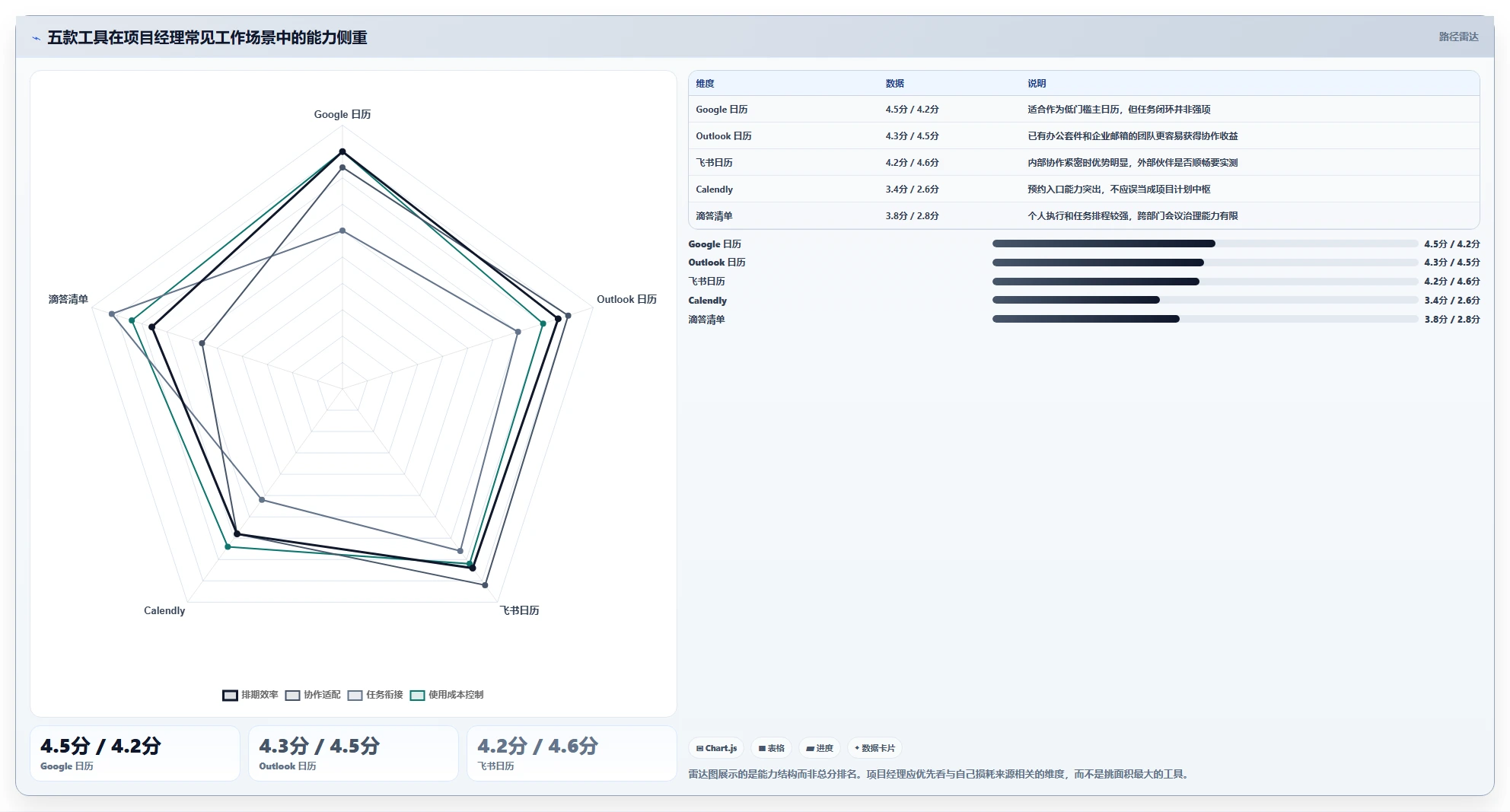Click the Outlook 日历 progress bar
1510x812 pixels.
(x=1205, y=263)
